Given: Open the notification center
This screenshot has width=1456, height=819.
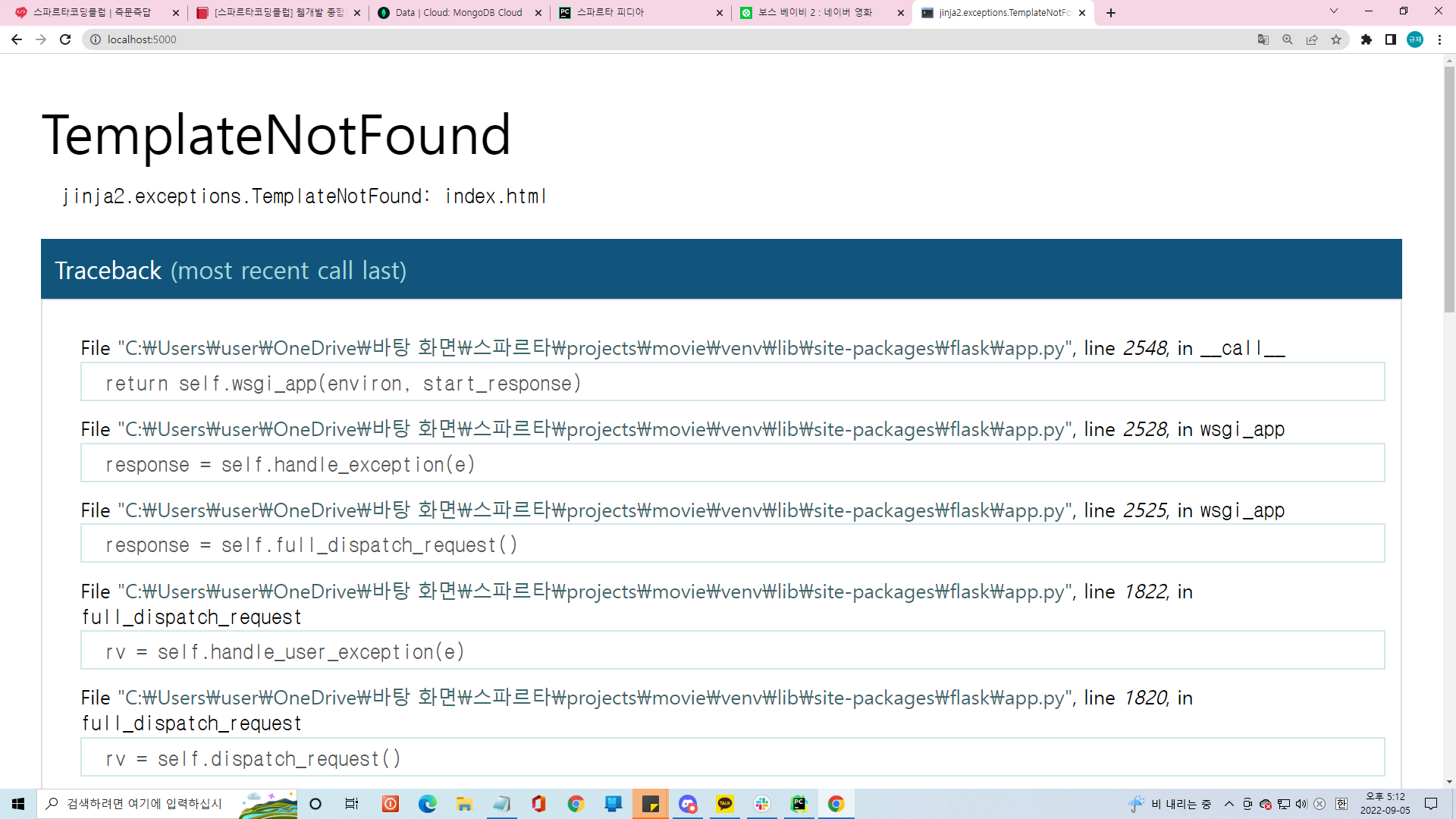Looking at the screenshot, I should 1432,804.
